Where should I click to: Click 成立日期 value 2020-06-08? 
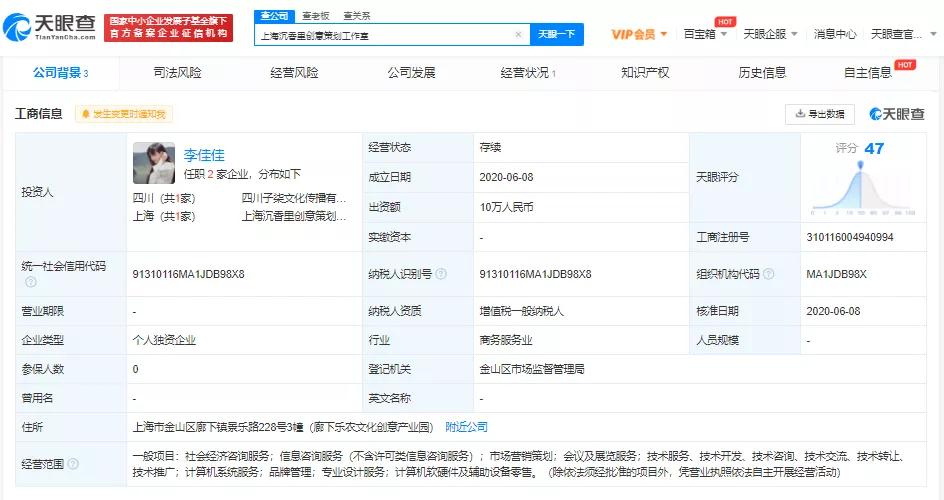pos(506,177)
